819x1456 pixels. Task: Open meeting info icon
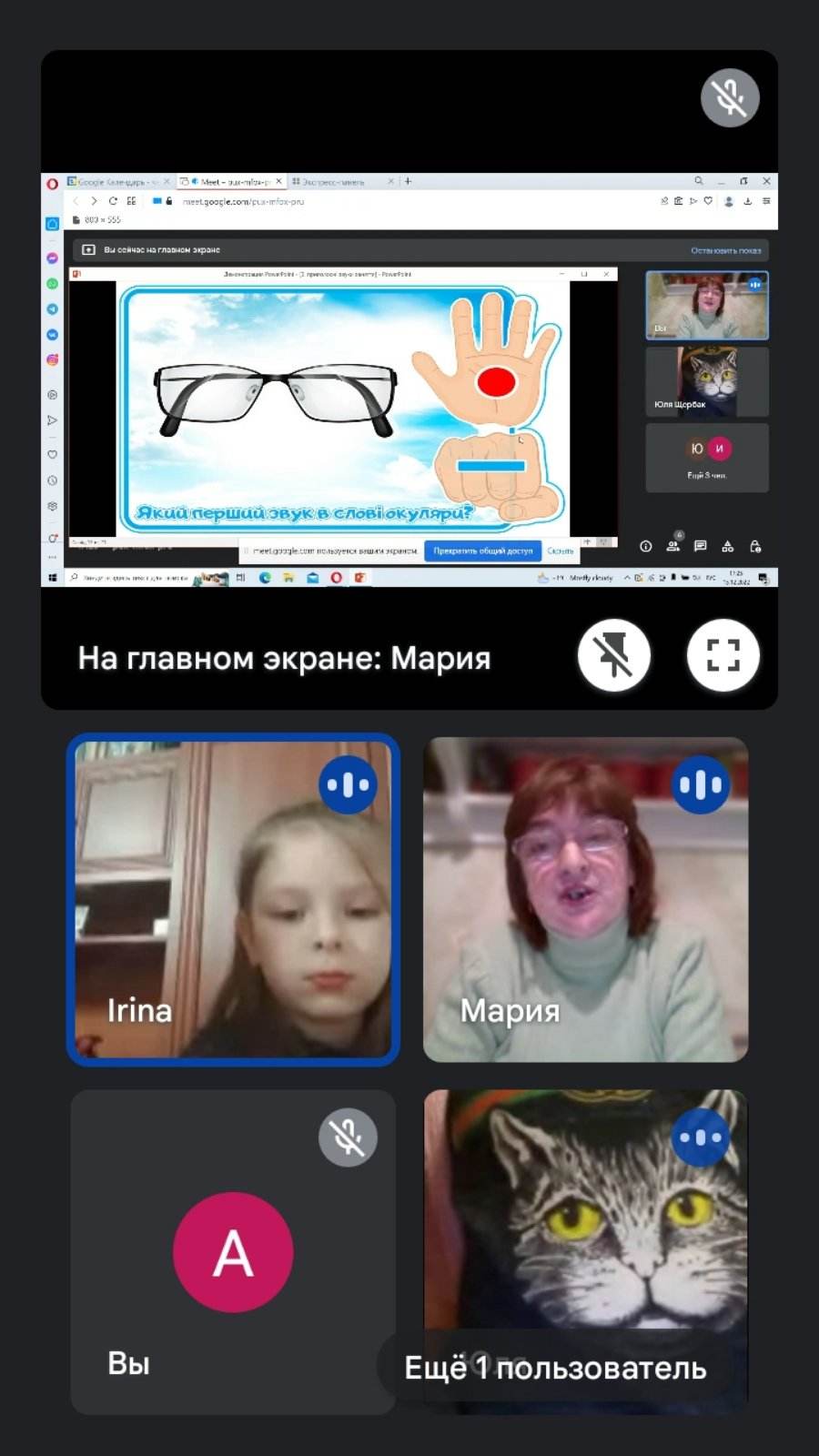645,546
